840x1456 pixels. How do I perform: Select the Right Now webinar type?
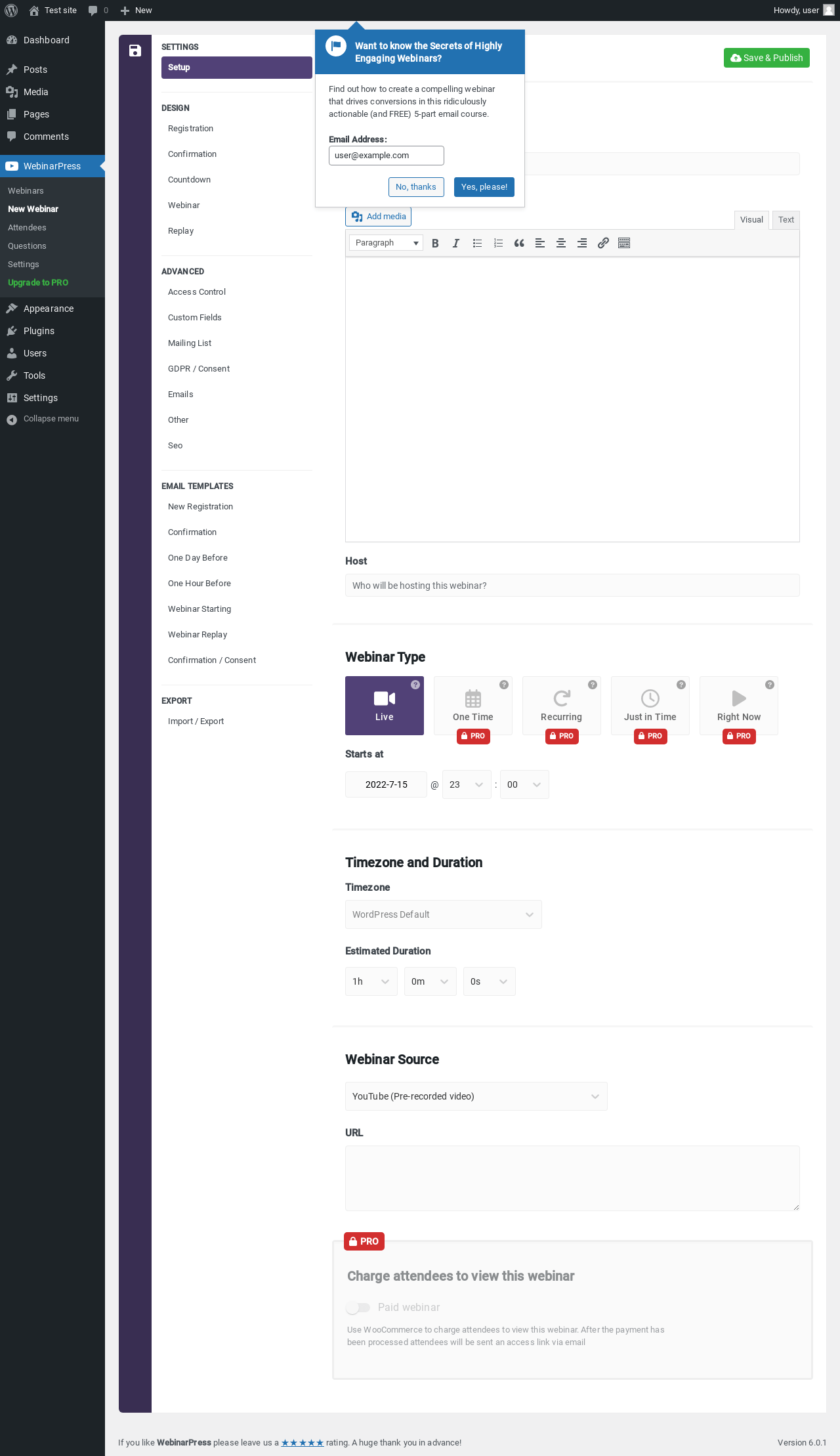(739, 706)
